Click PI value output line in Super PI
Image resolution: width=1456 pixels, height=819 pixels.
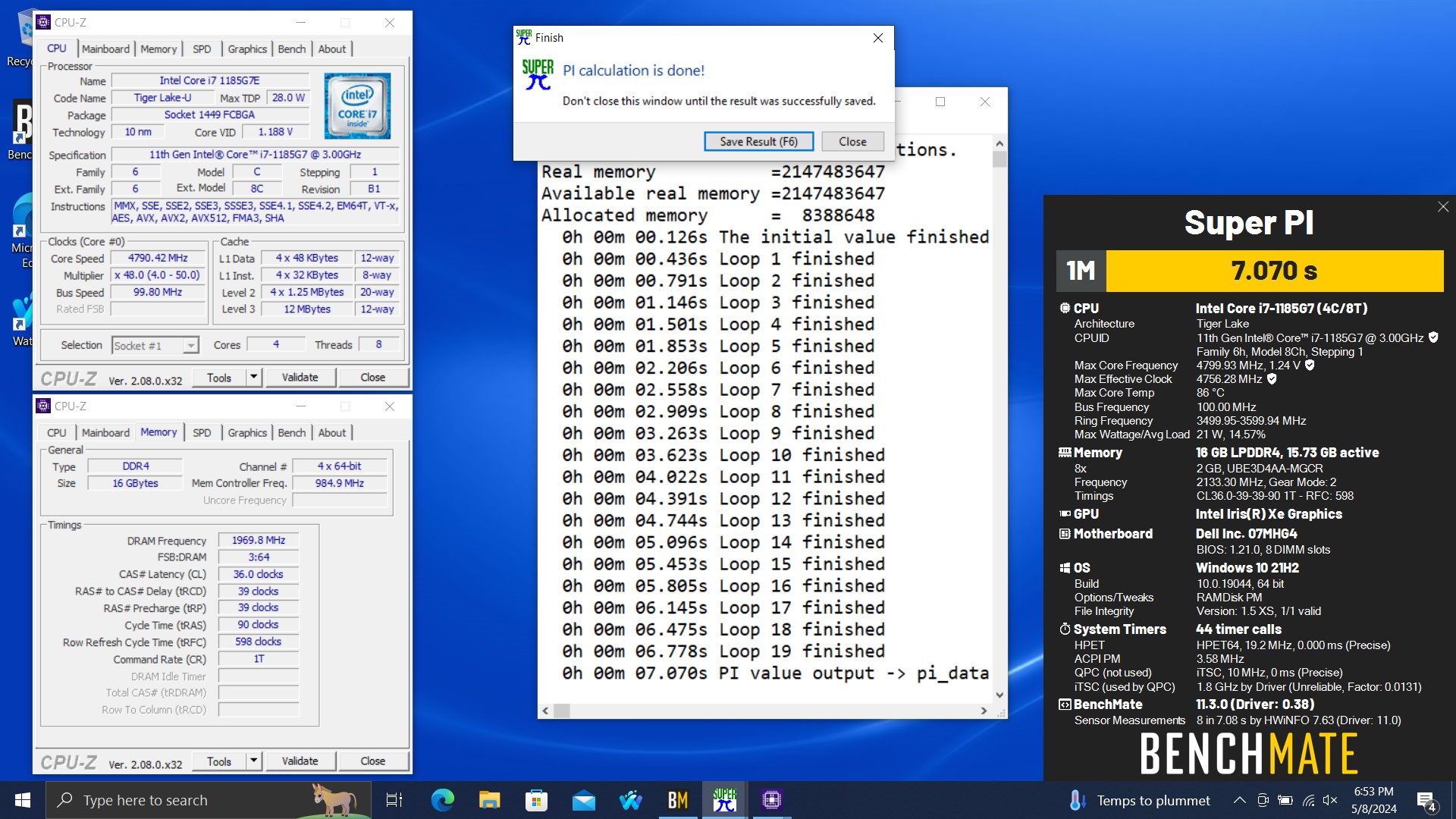pyautogui.click(x=775, y=673)
